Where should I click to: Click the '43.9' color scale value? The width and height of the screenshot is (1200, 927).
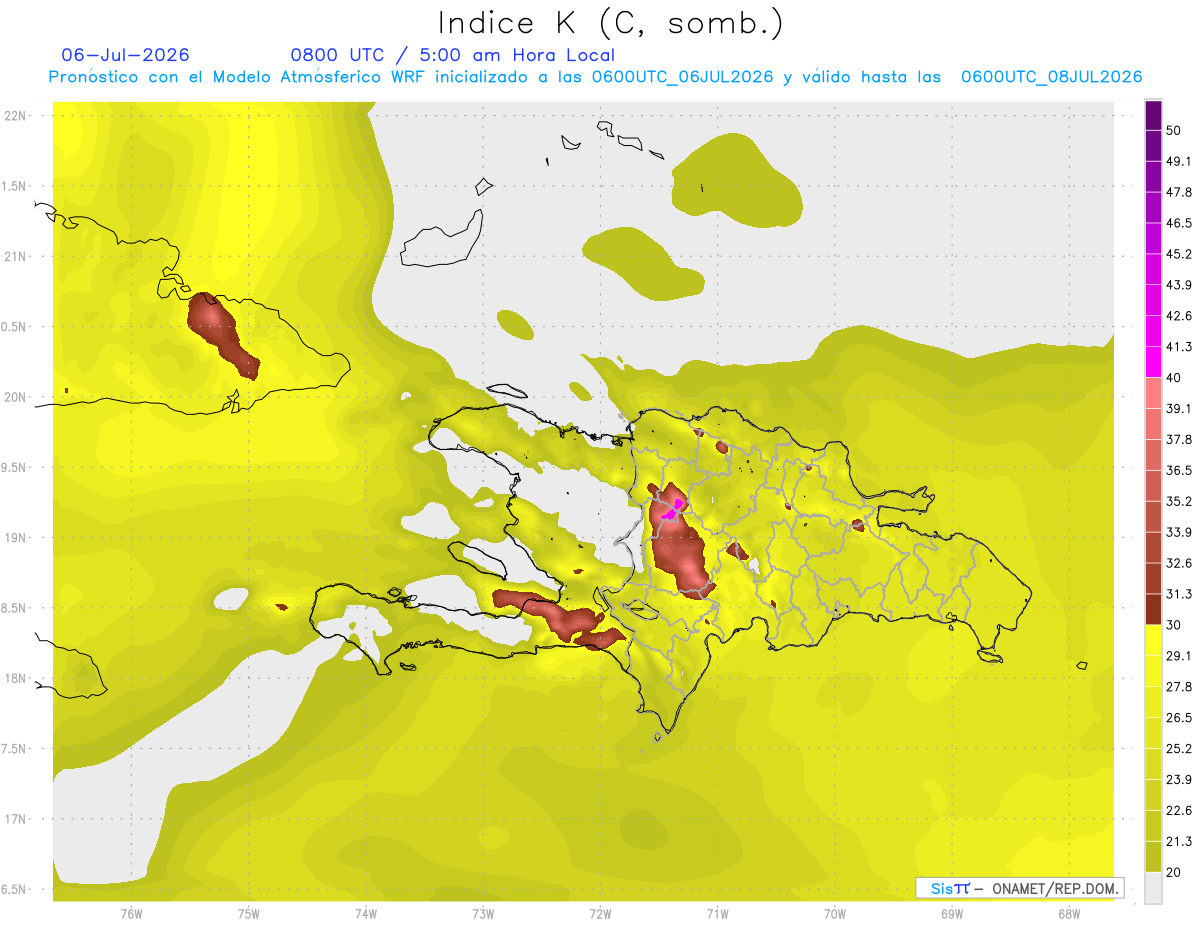(1179, 285)
